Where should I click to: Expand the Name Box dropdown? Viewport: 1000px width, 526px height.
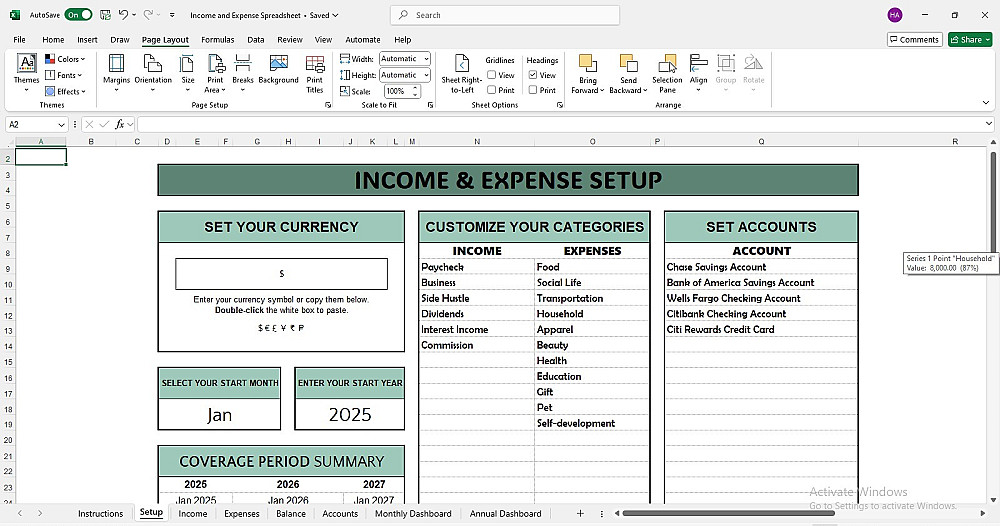coord(61,125)
